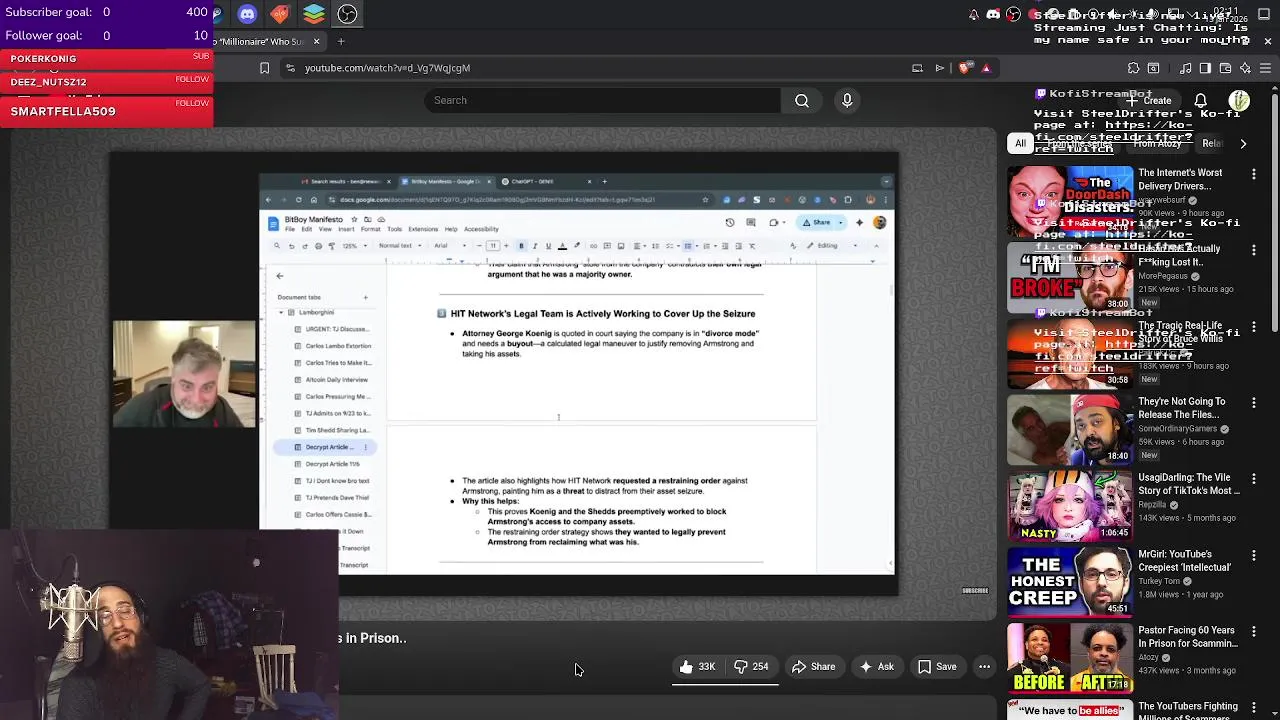Image resolution: width=1280 pixels, height=720 pixels.
Task: Open more video actions ellipsis
Action: (984, 667)
